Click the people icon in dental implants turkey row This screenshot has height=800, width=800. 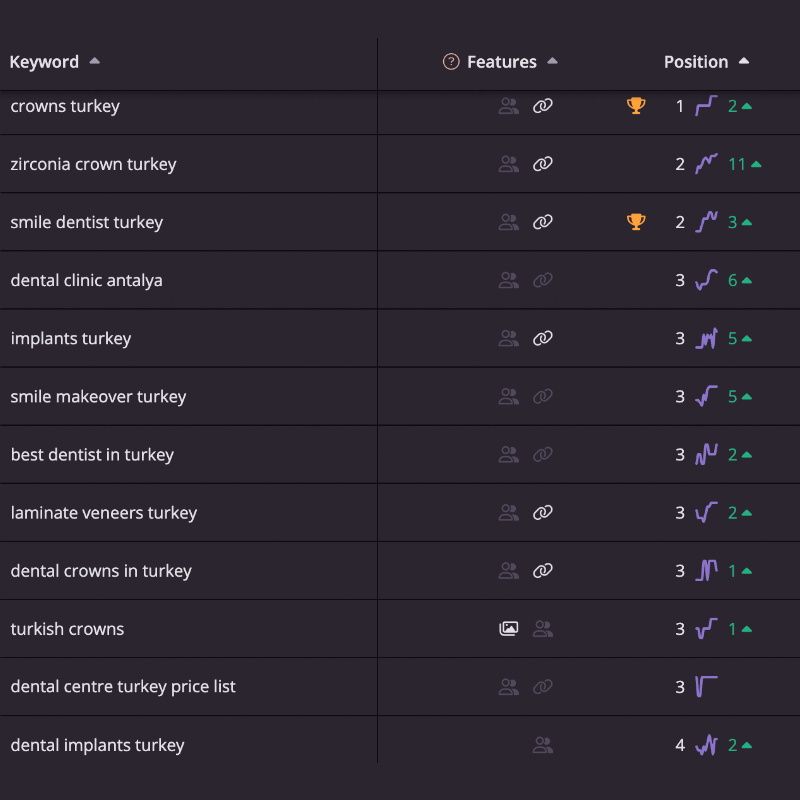point(542,745)
